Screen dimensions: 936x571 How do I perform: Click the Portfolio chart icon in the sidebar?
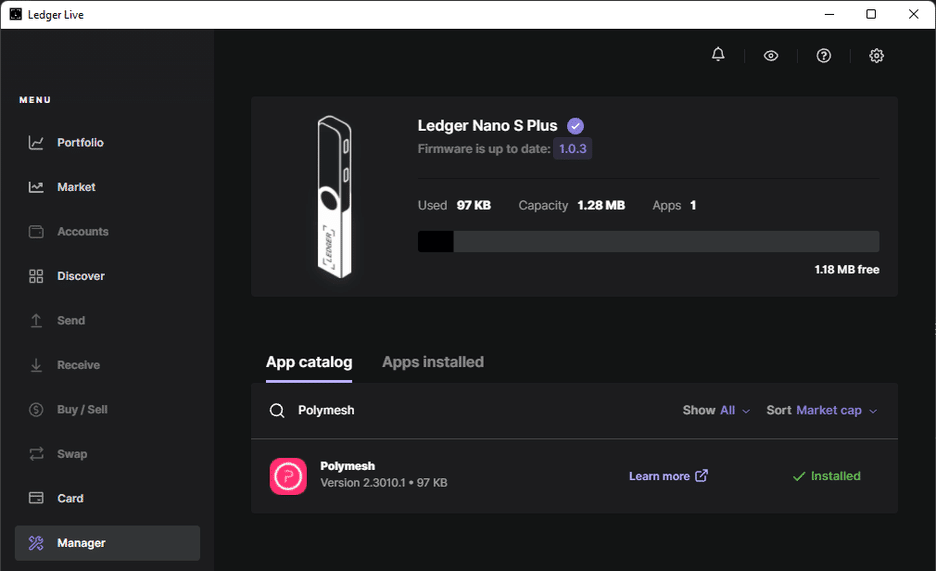36,143
